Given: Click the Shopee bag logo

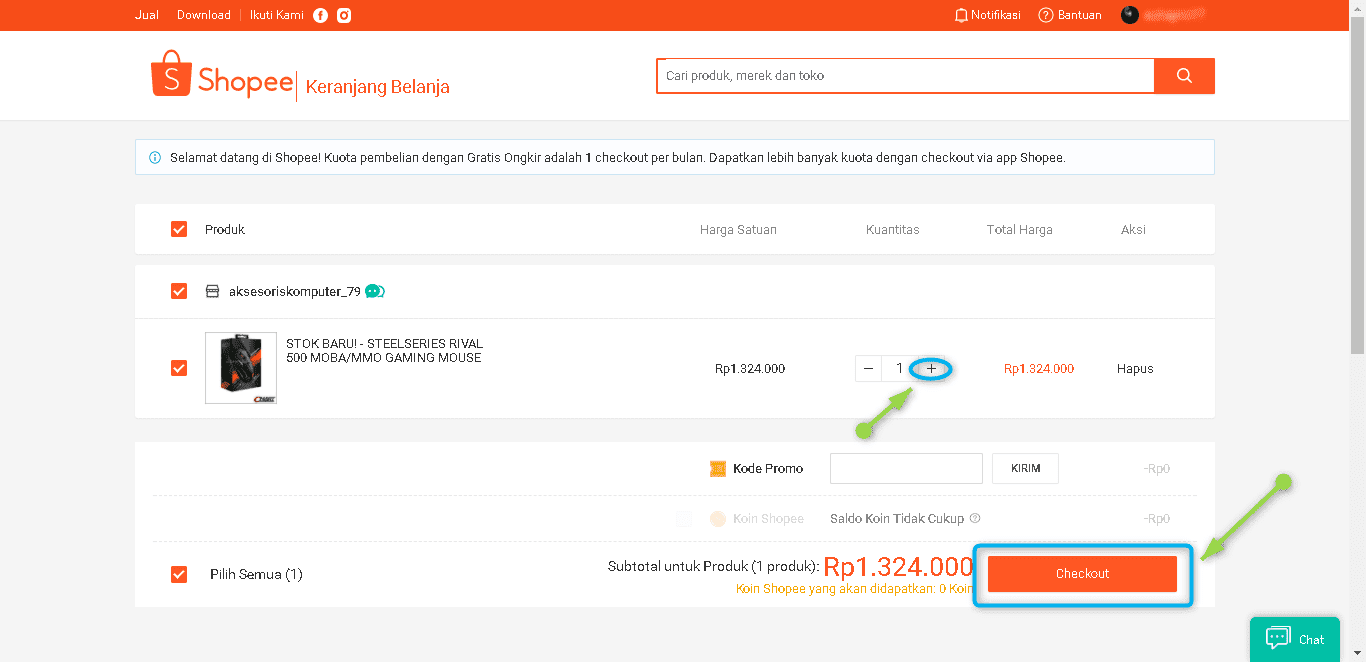Looking at the screenshot, I should pyautogui.click(x=171, y=75).
